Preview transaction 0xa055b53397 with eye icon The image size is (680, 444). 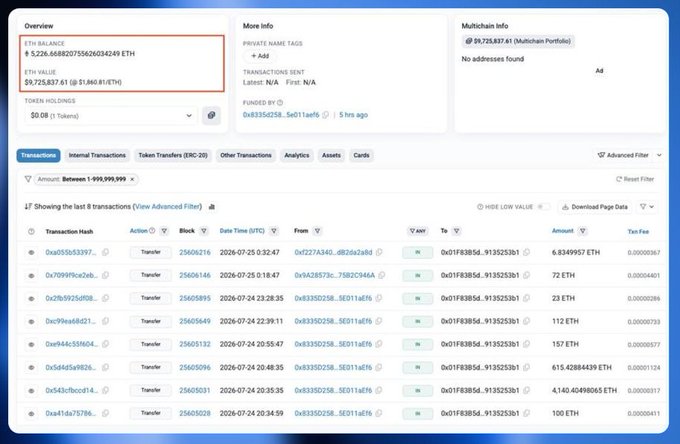click(31, 252)
